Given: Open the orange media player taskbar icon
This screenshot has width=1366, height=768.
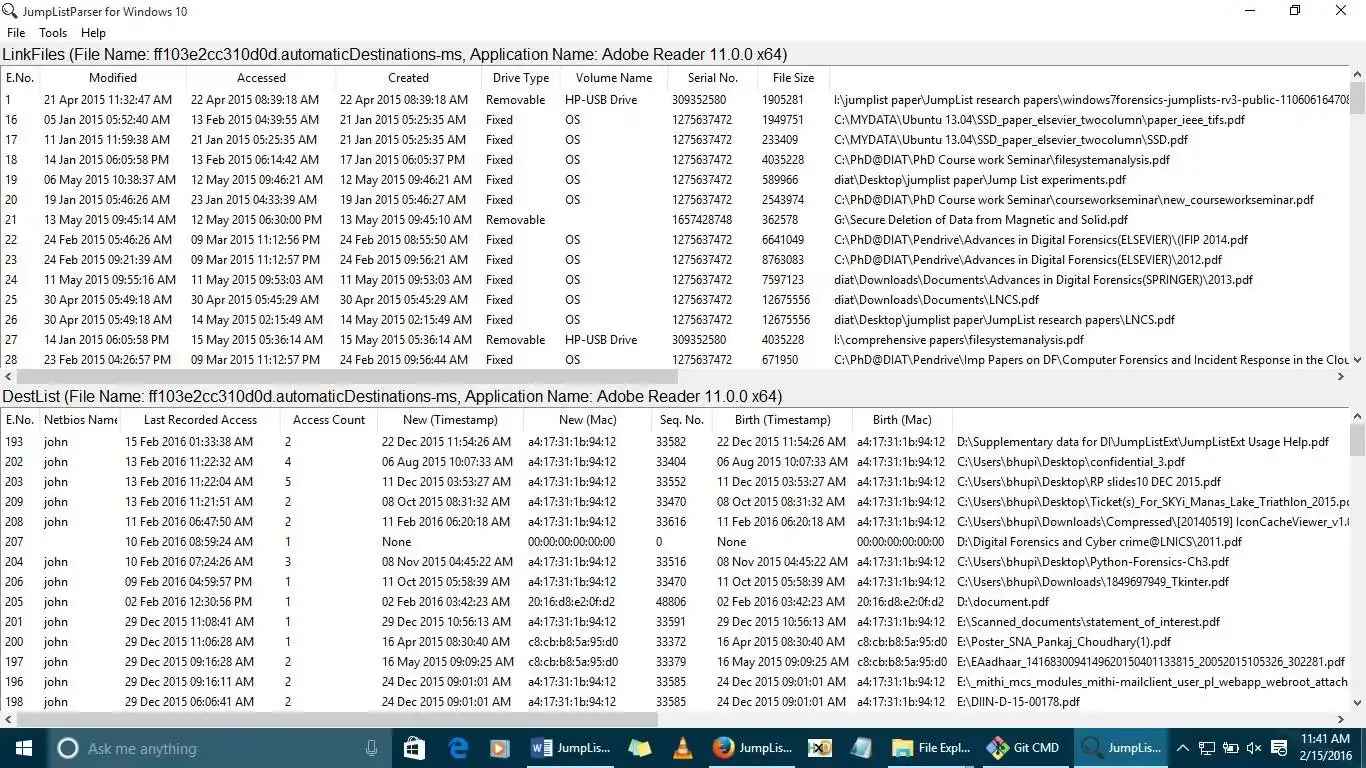Looking at the screenshot, I should (x=500, y=748).
